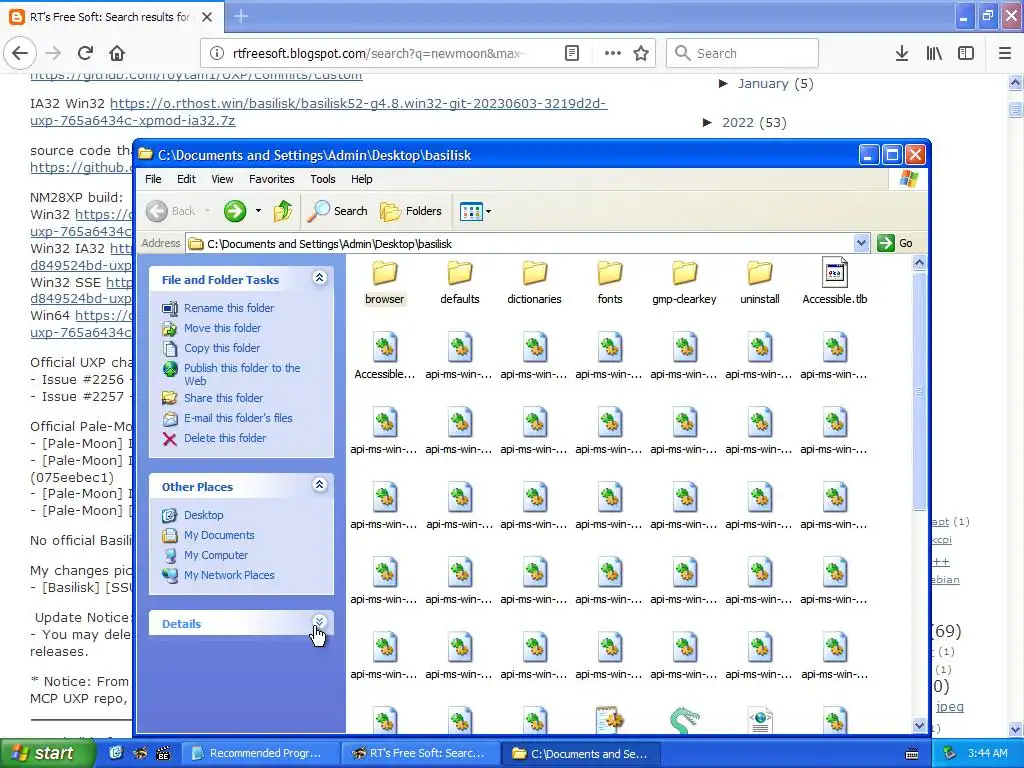Go to My Network Places
1024x768 pixels.
pyautogui.click(x=229, y=575)
